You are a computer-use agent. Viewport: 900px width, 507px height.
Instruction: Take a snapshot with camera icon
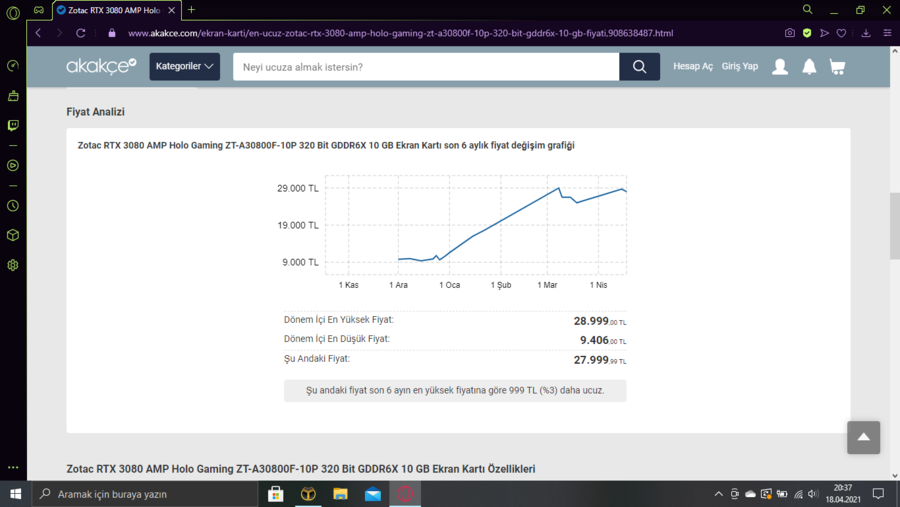coord(790,33)
